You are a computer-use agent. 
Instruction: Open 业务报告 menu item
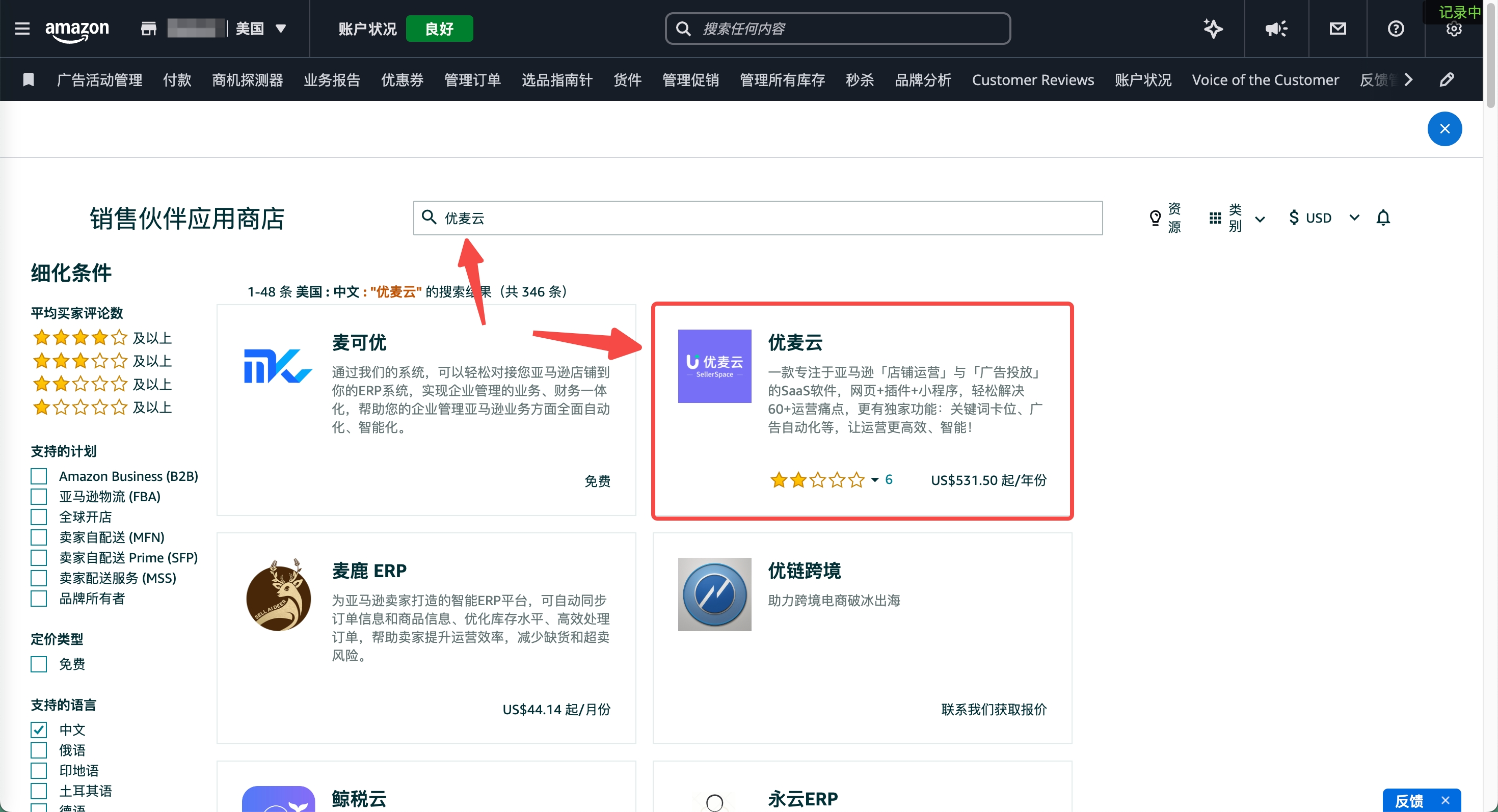332,79
